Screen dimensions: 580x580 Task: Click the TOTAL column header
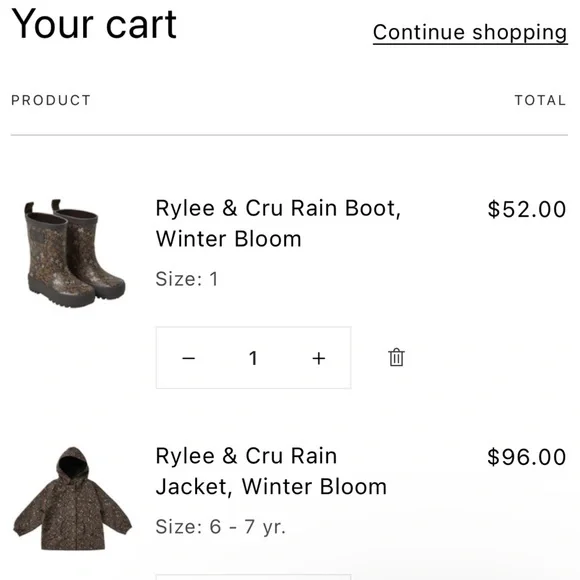click(540, 100)
